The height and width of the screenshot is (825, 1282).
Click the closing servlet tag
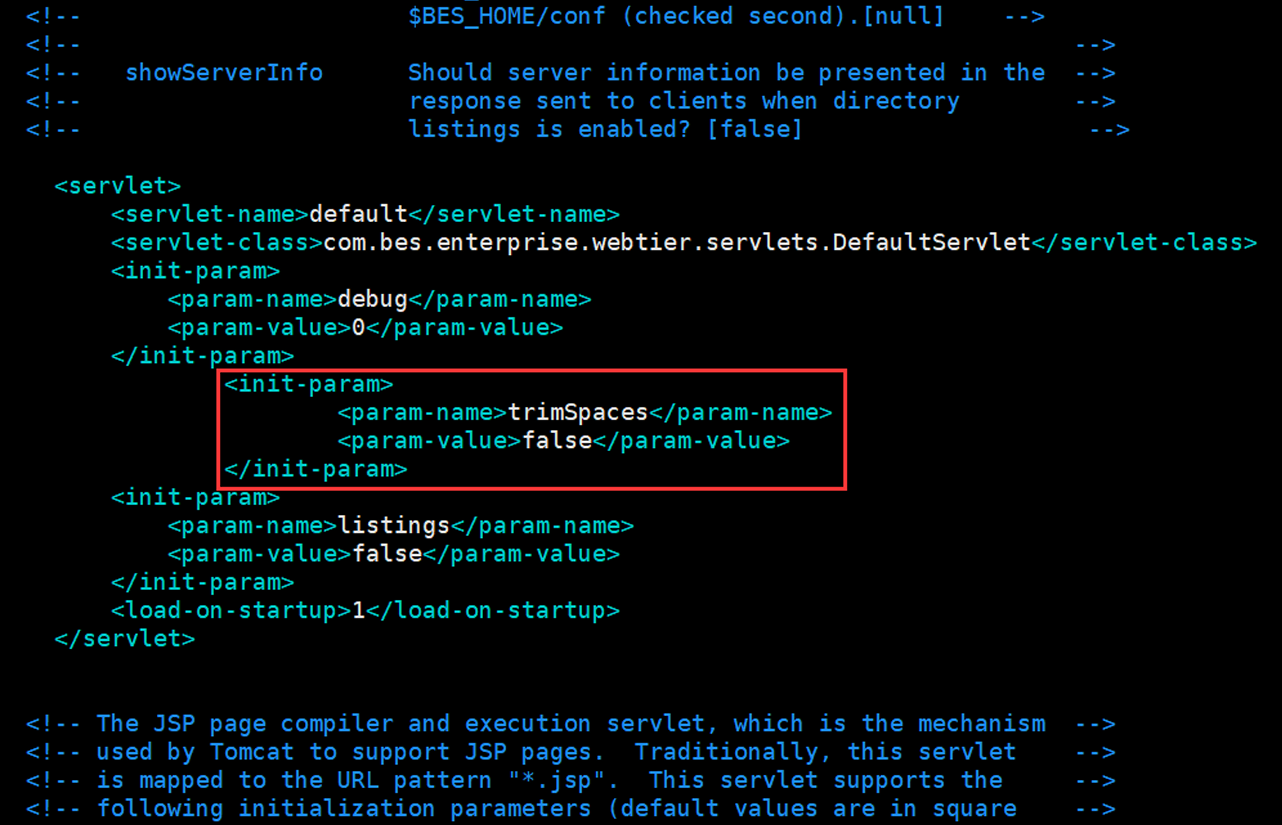[124, 639]
